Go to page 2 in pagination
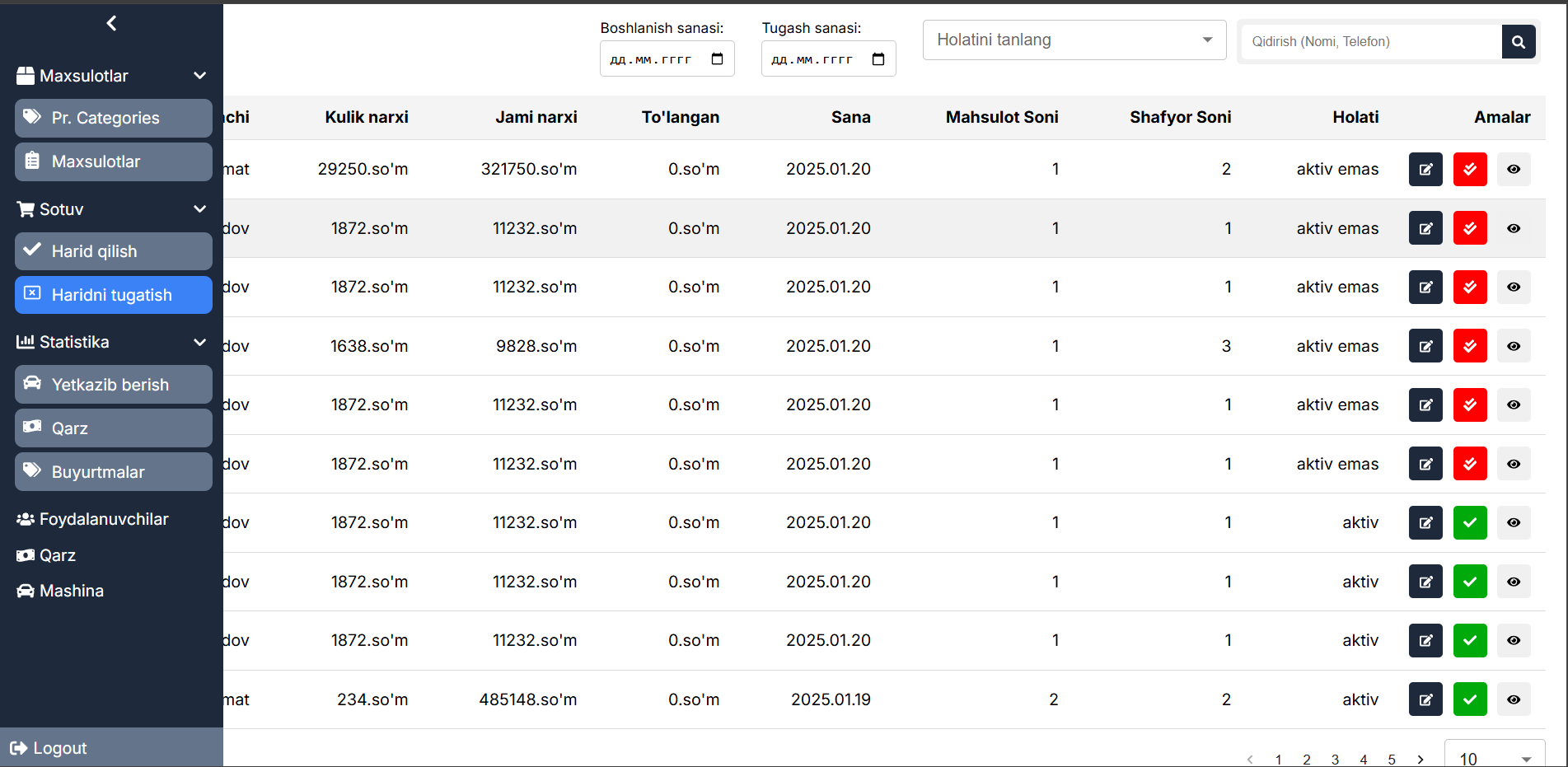This screenshot has width=1568, height=767. point(1307,760)
